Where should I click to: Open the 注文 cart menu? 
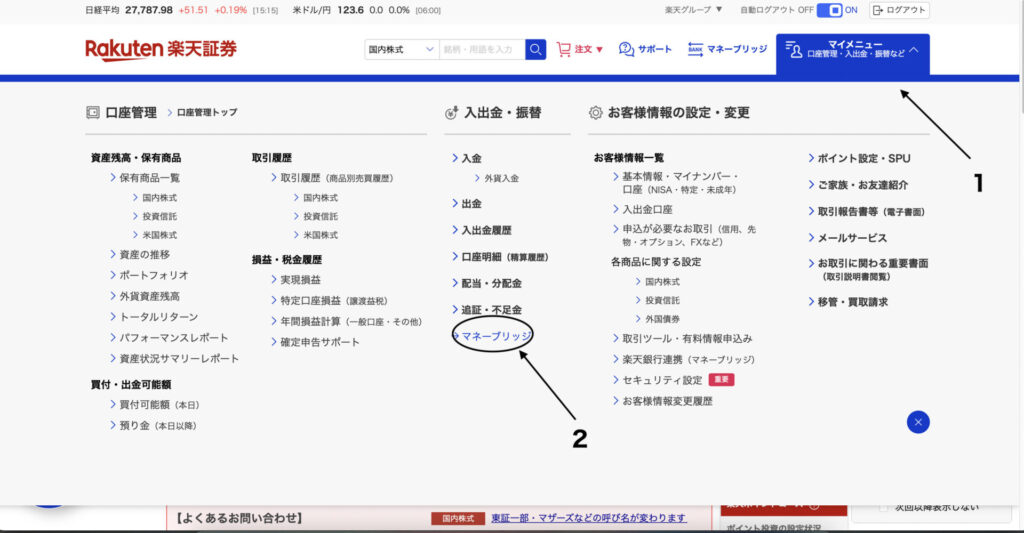[580, 49]
